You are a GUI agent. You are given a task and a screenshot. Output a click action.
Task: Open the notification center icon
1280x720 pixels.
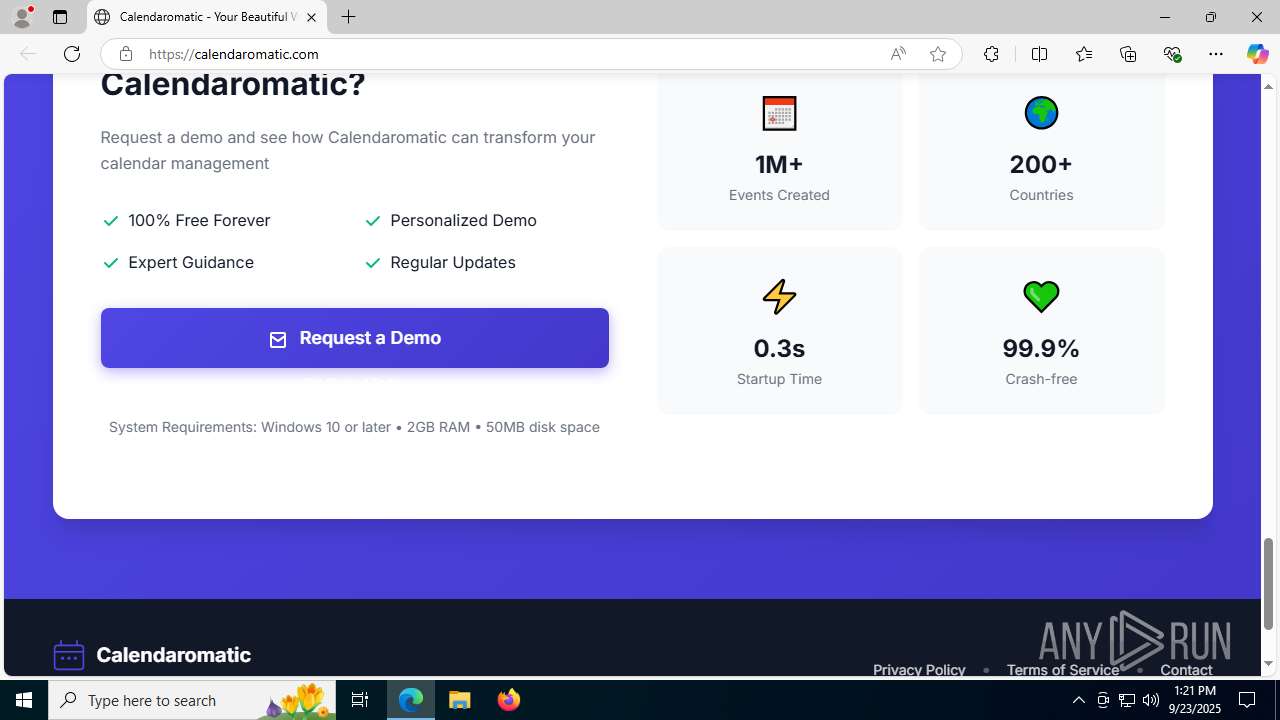(x=1247, y=700)
